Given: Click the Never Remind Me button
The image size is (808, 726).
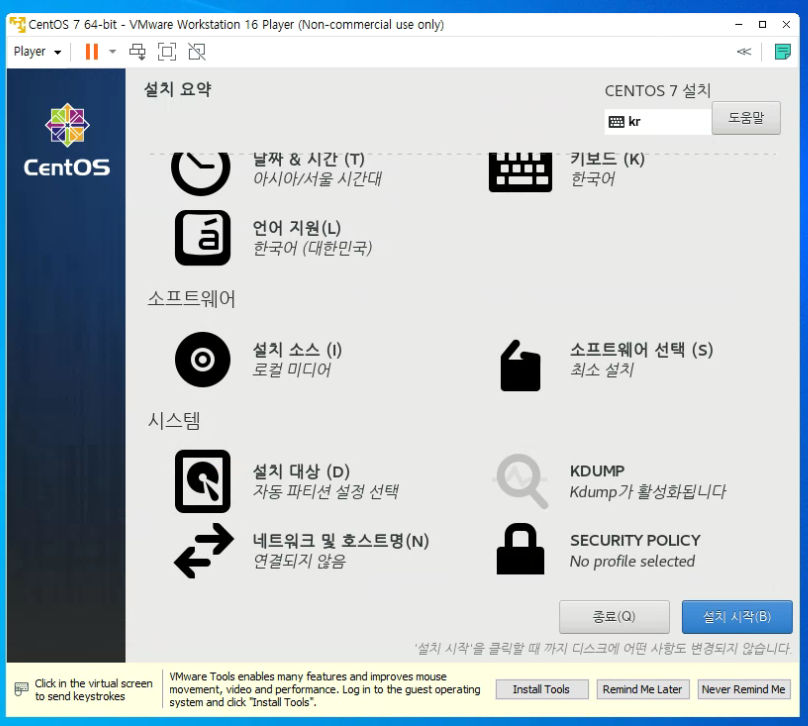Looking at the screenshot, I should [x=744, y=689].
